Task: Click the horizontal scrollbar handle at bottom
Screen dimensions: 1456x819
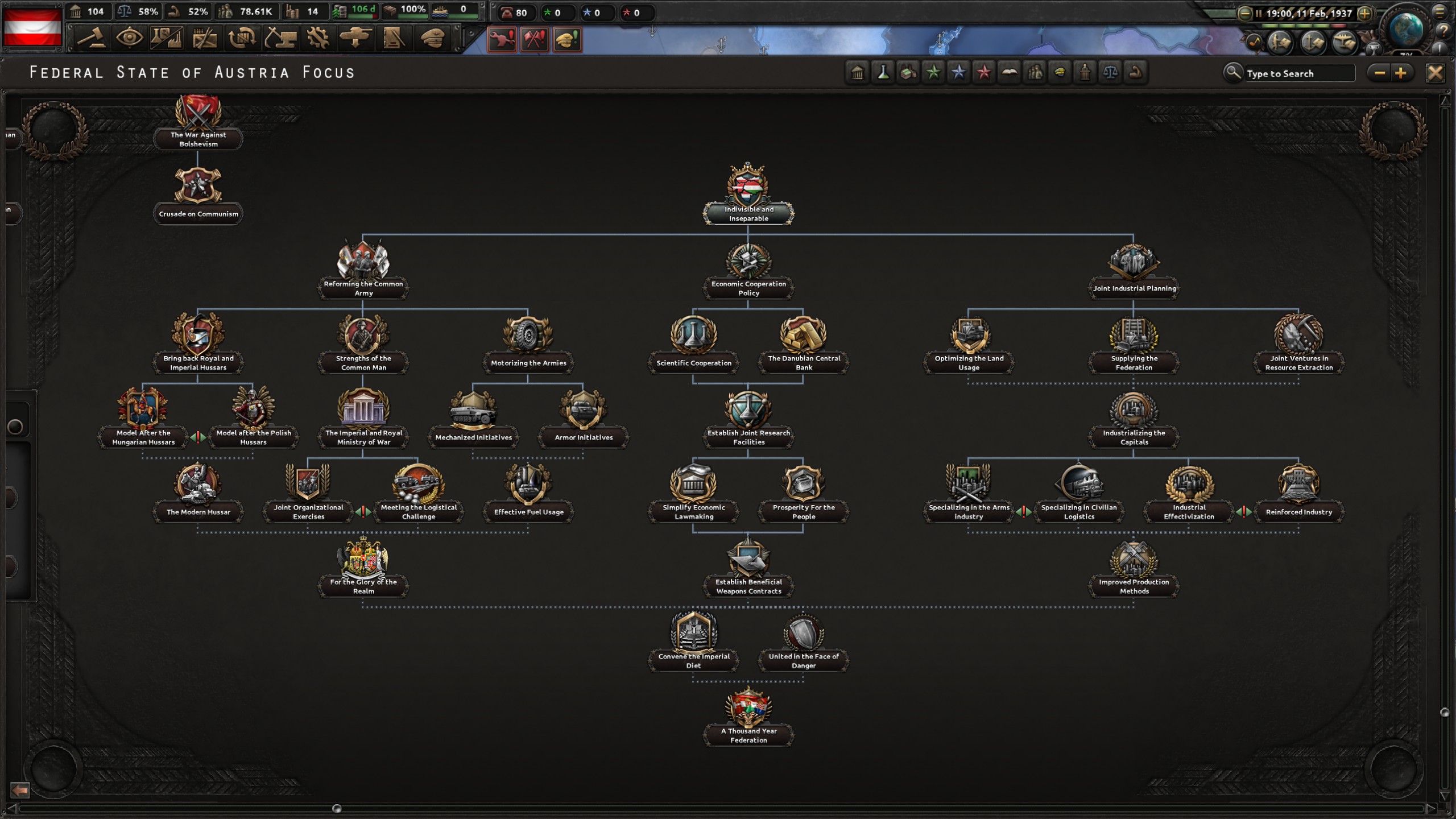Action: [x=337, y=809]
